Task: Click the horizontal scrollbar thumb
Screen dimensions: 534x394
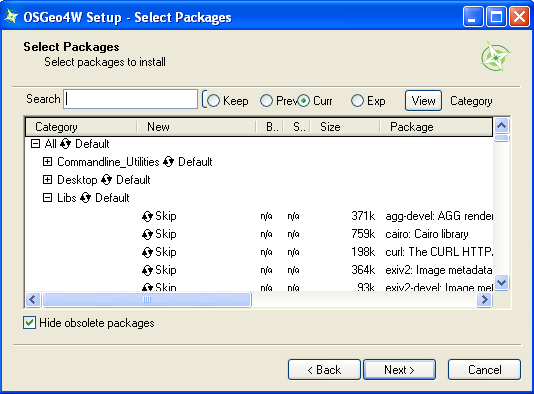Action: (147, 300)
